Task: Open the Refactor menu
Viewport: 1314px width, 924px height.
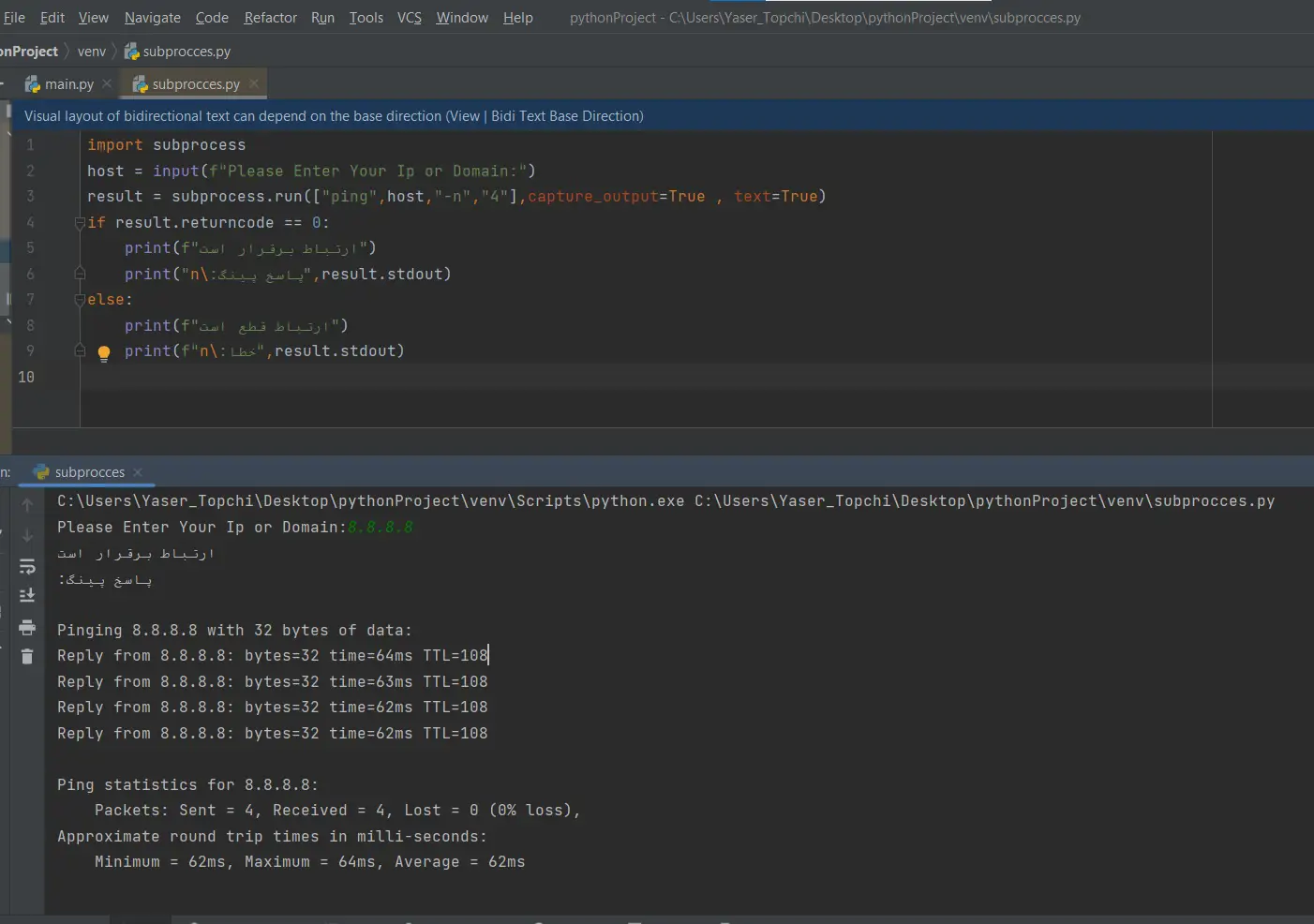Action: pyautogui.click(x=271, y=18)
